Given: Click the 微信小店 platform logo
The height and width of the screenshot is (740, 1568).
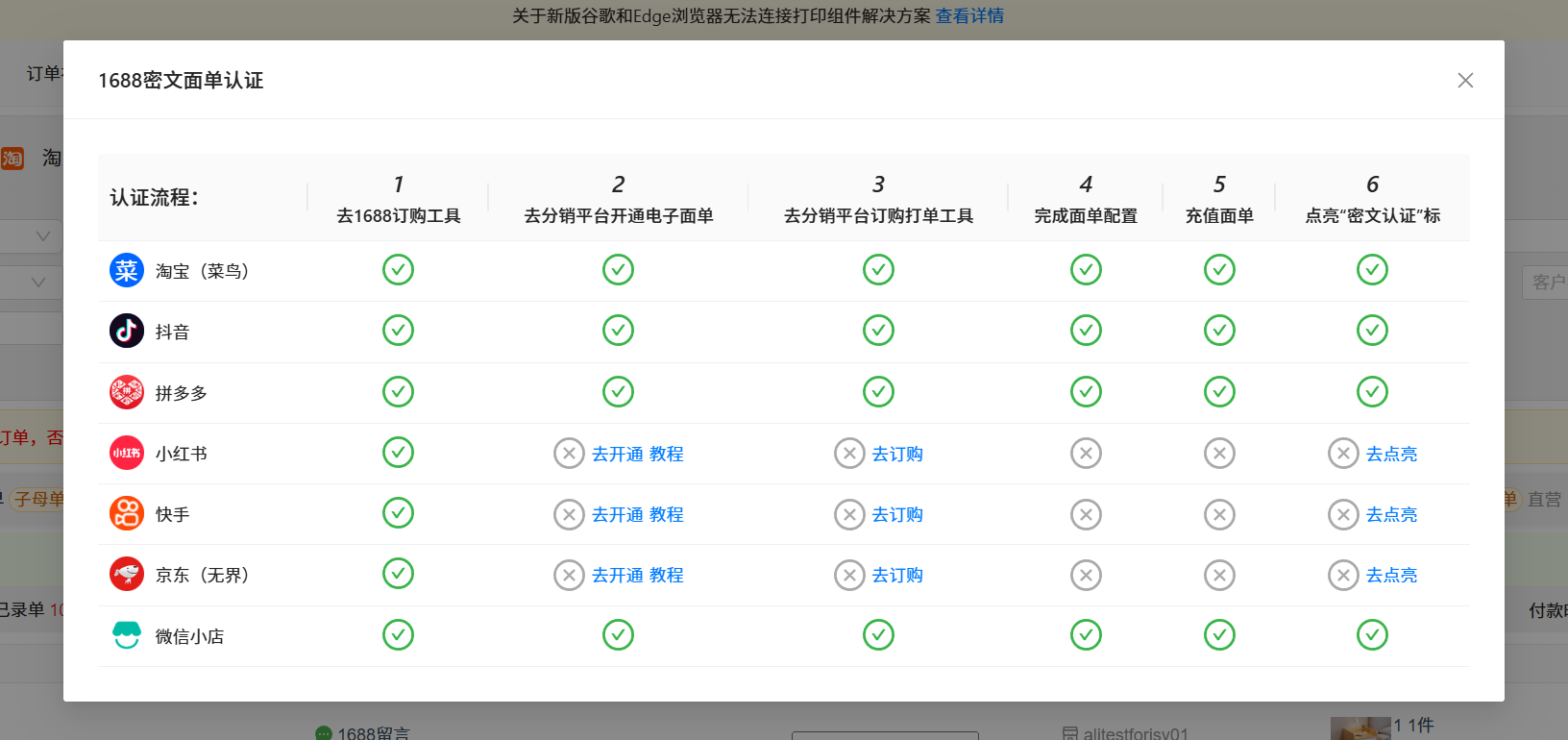Looking at the screenshot, I should click(127, 635).
